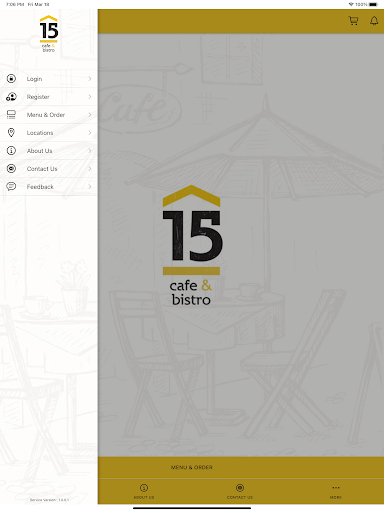384x512 pixels.
Task: Tap the MENU & ORDER bottom button
Action: point(192,467)
